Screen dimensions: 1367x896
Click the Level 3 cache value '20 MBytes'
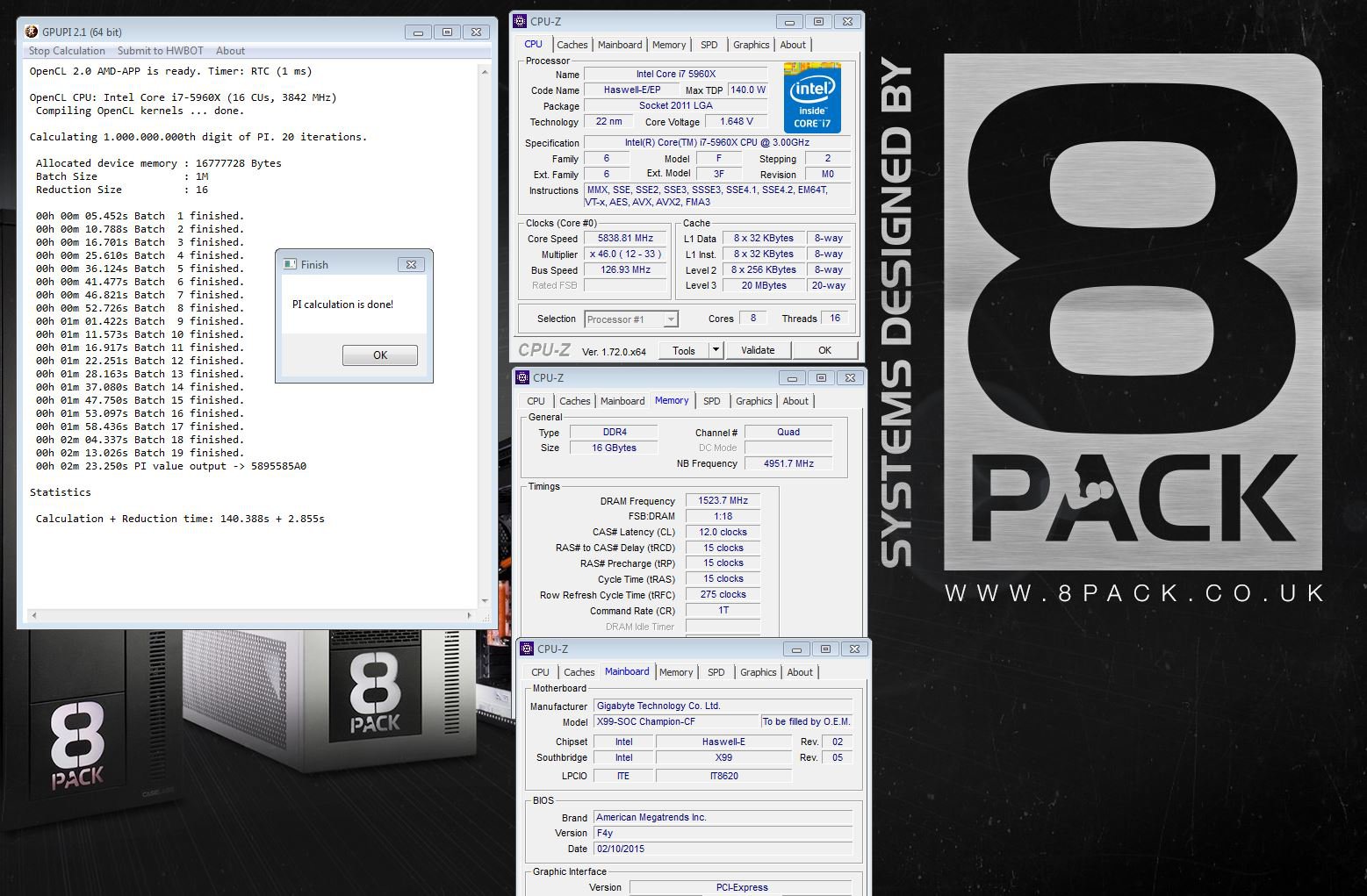pyautogui.click(x=764, y=285)
